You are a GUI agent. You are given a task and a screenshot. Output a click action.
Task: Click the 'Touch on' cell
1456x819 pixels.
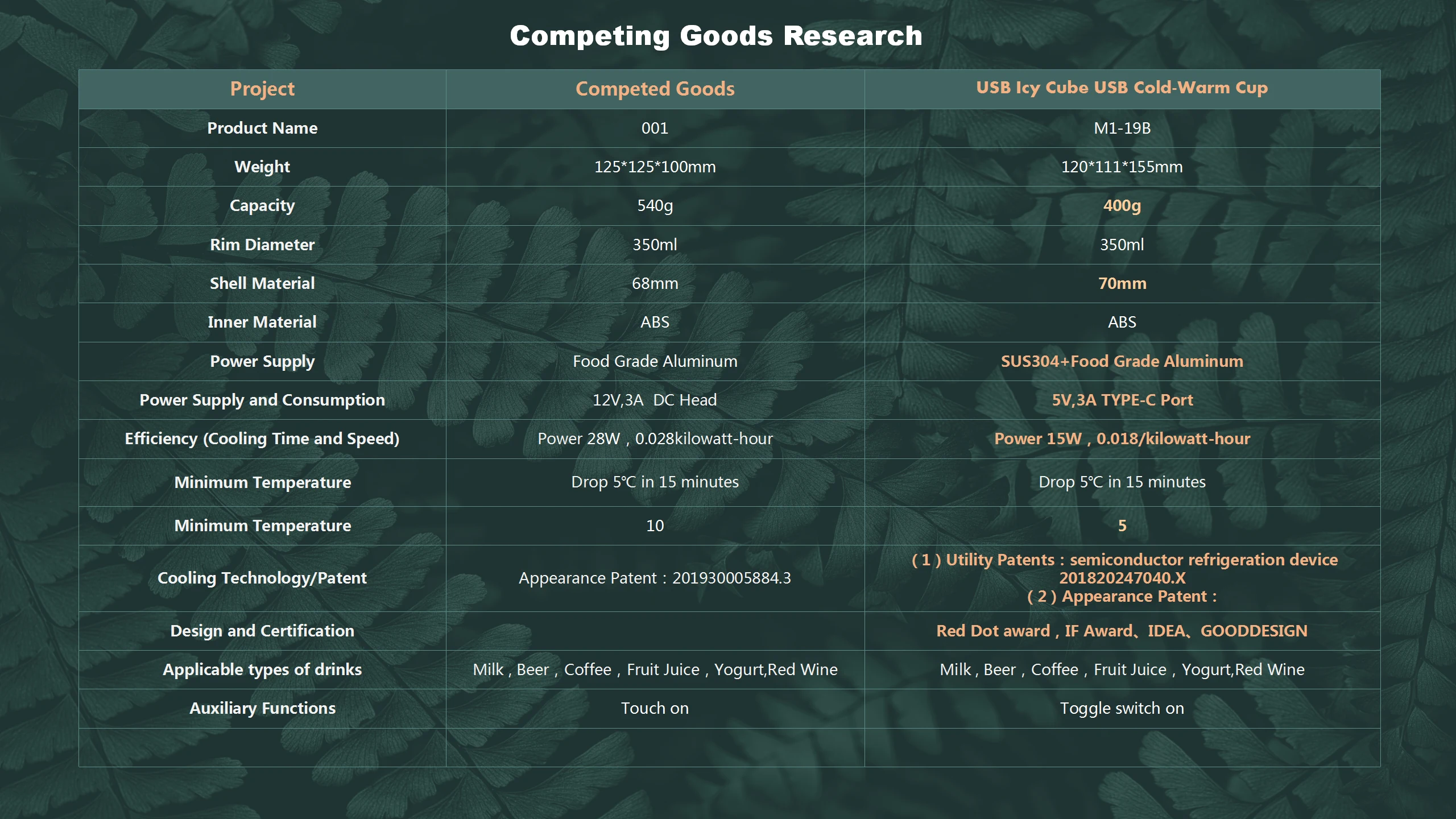655,708
